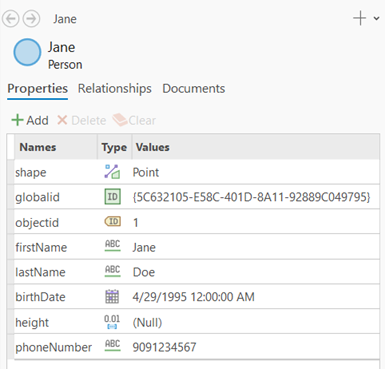This screenshot has height=369, width=385.
Task: Select the shape property name
Action: [31, 173]
